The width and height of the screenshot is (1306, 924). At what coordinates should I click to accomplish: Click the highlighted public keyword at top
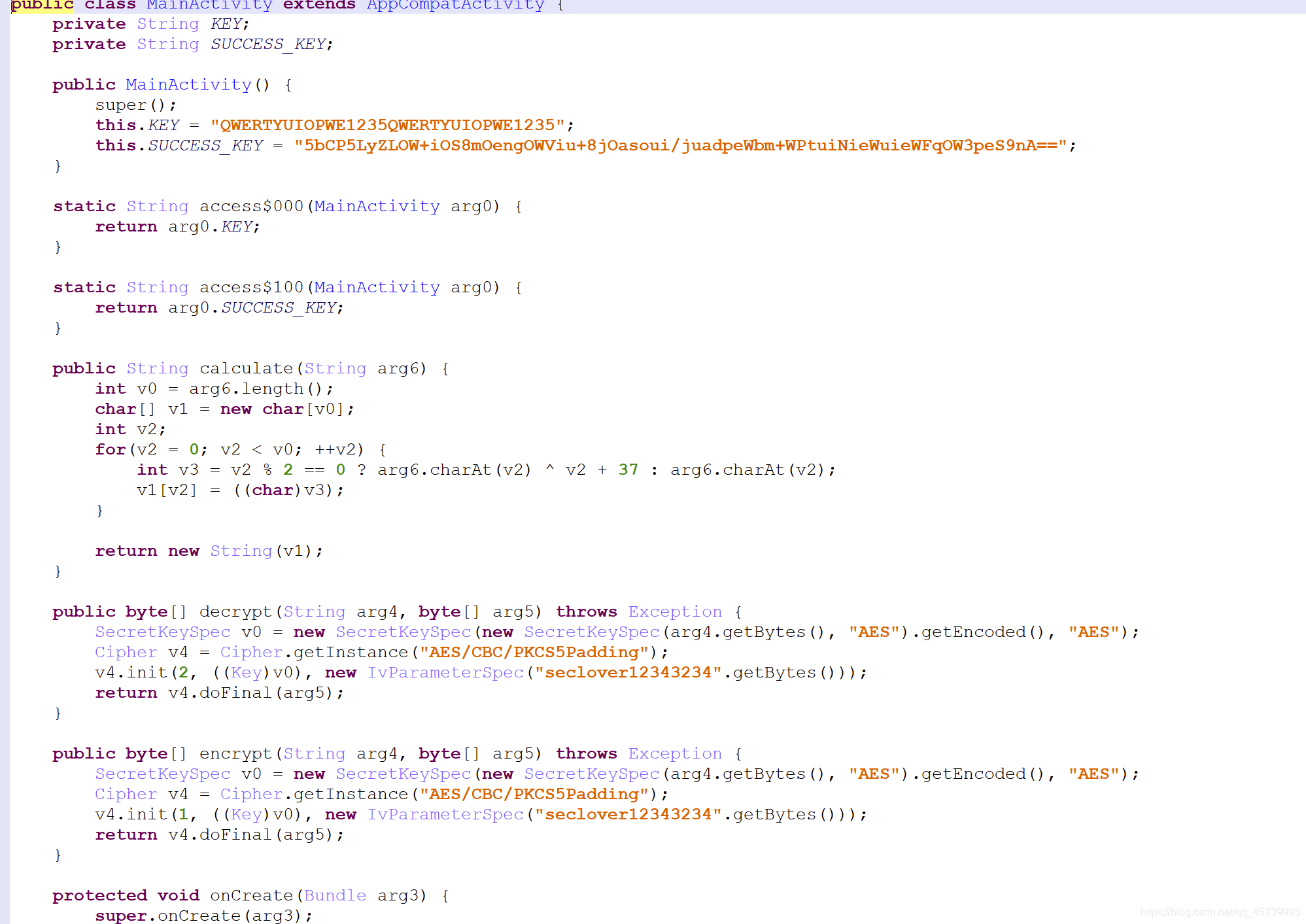point(42,5)
